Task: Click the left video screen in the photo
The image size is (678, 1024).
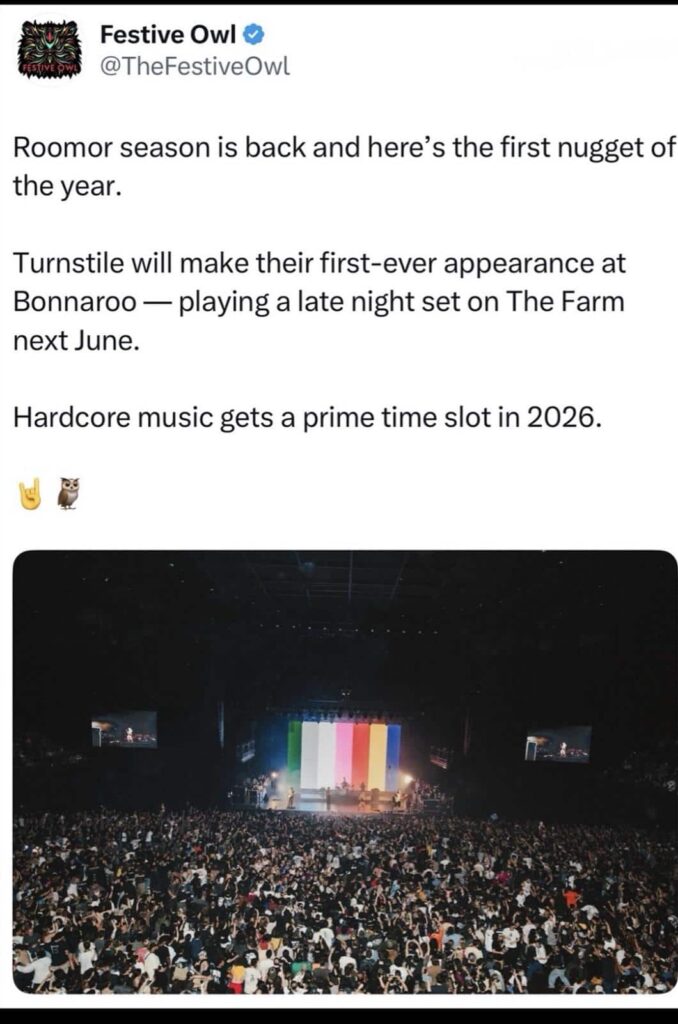Action: 124,729
